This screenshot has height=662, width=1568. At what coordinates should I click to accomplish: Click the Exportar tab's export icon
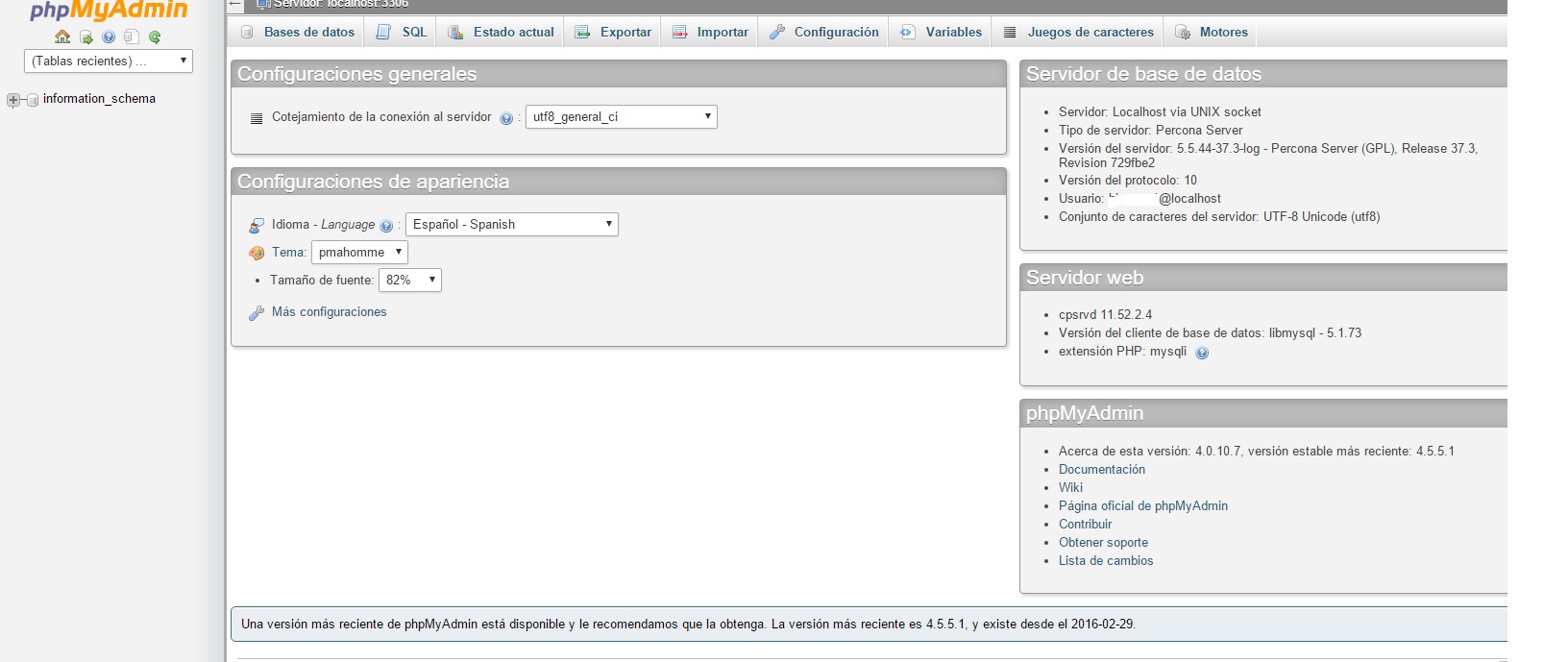point(582,32)
